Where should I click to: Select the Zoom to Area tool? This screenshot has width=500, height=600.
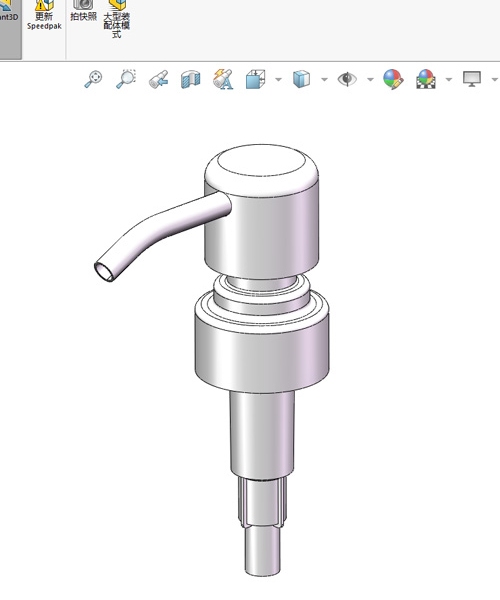point(126,79)
